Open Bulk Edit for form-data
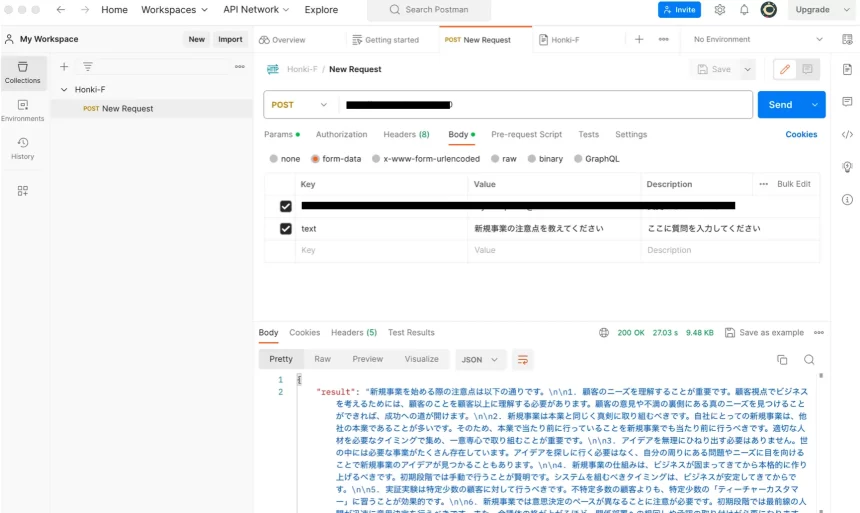 pyautogui.click(x=794, y=184)
